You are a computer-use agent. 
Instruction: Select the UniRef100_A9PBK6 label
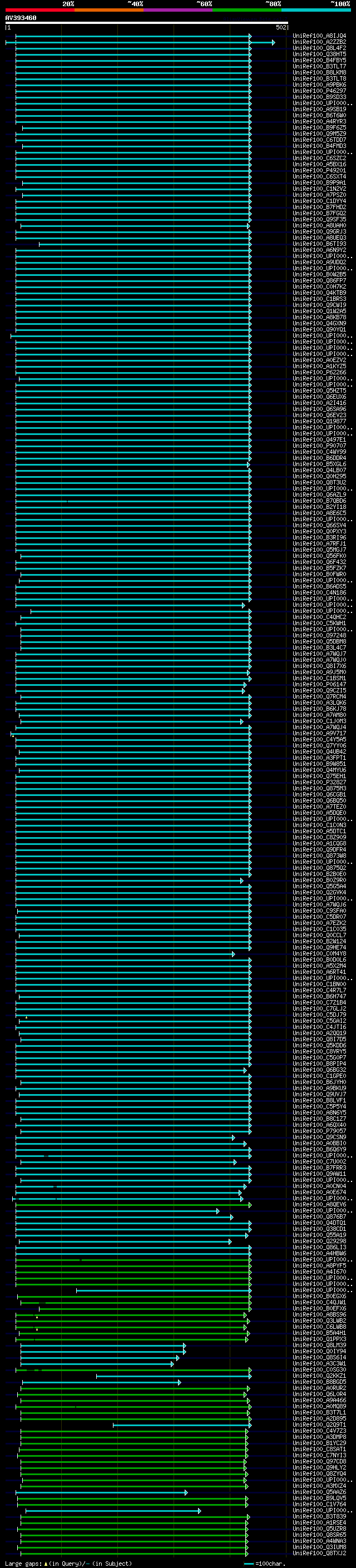tap(319, 85)
